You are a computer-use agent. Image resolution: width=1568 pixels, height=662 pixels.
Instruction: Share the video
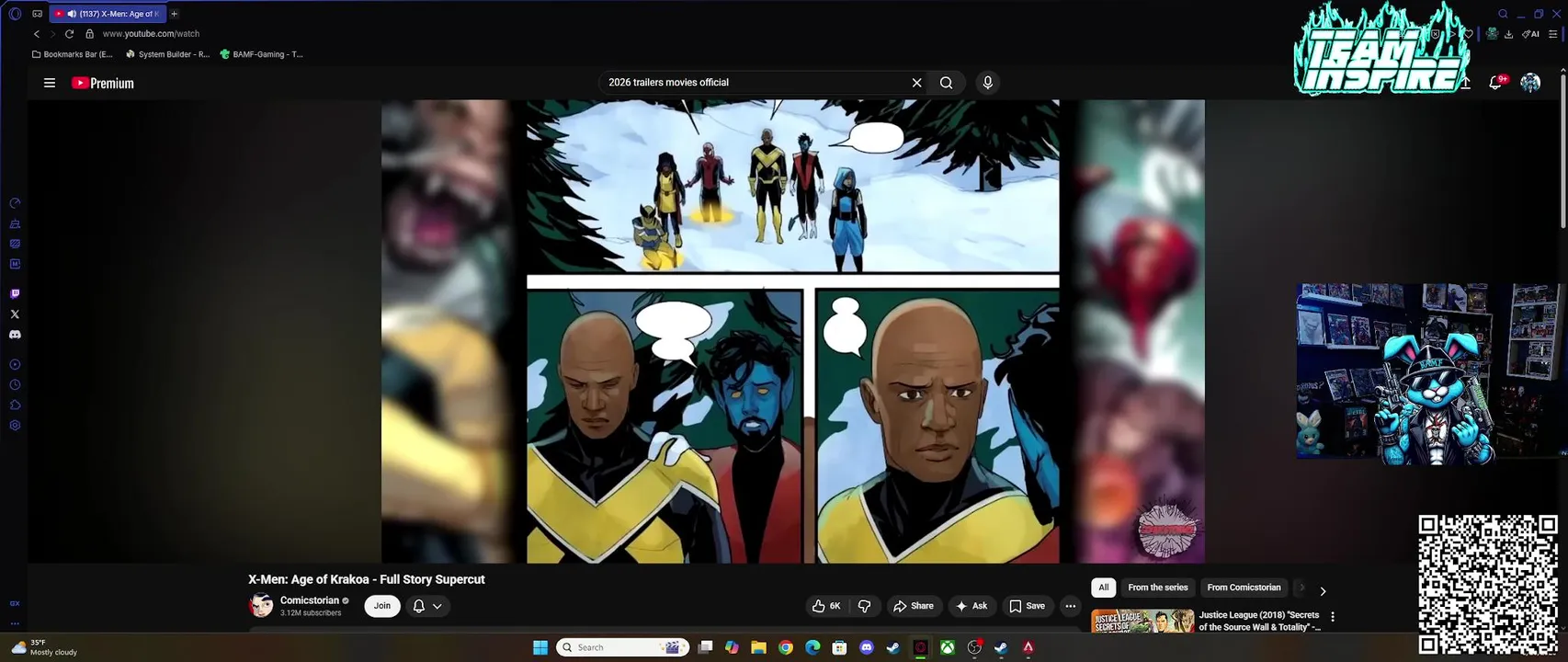pyautogui.click(x=914, y=606)
